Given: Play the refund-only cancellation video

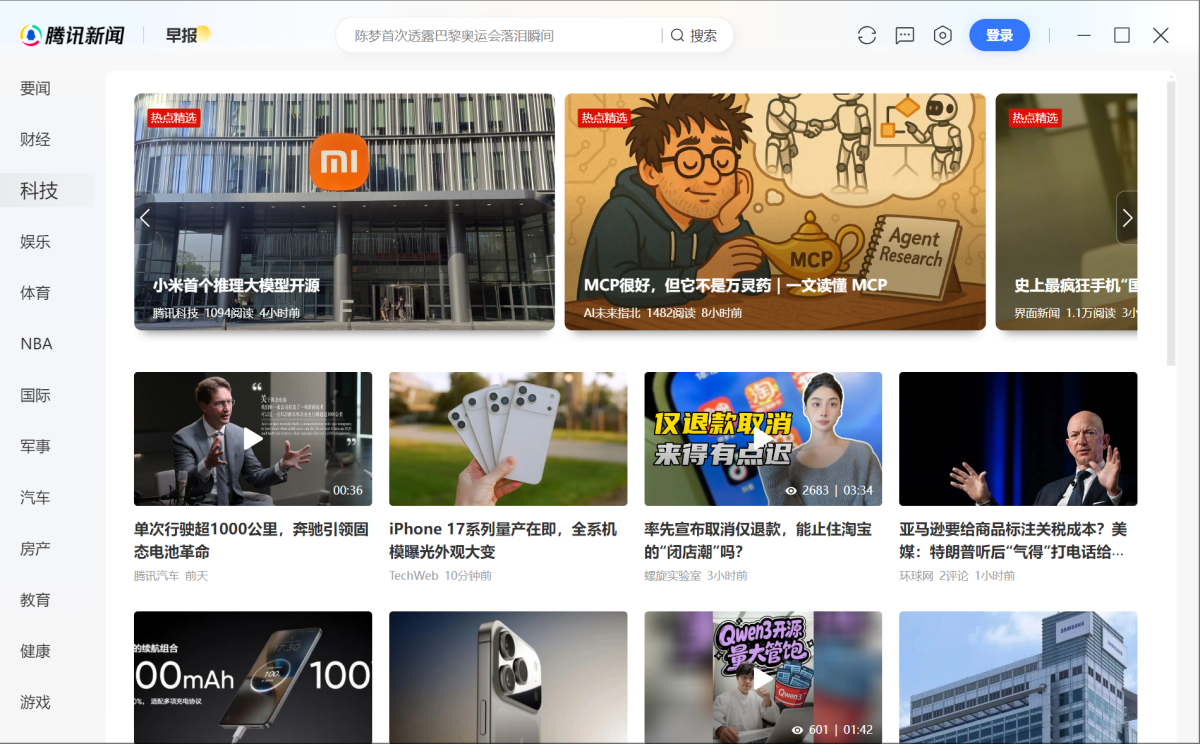Looking at the screenshot, I should [763, 438].
